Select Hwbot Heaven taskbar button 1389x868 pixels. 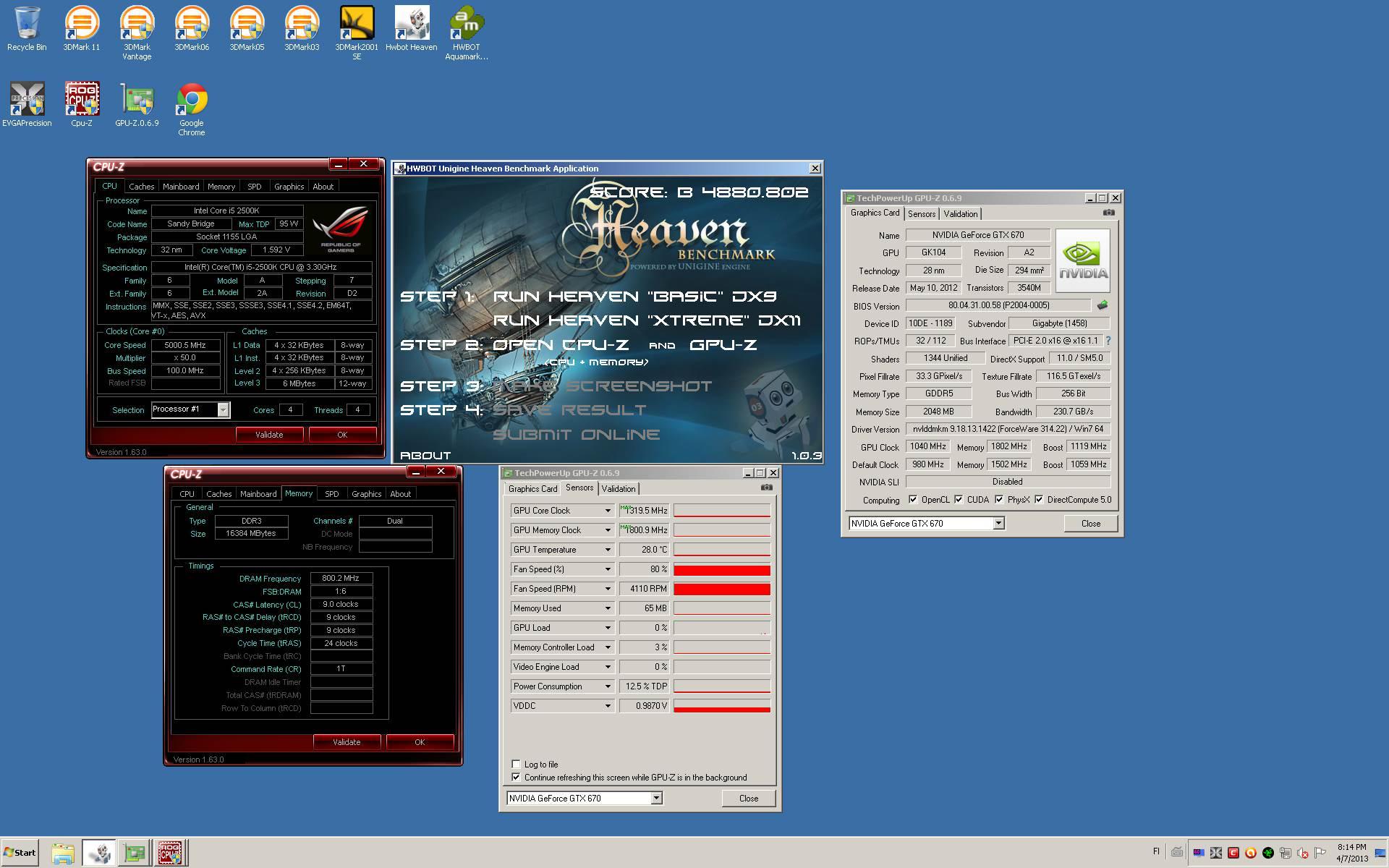tap(98, 853)
